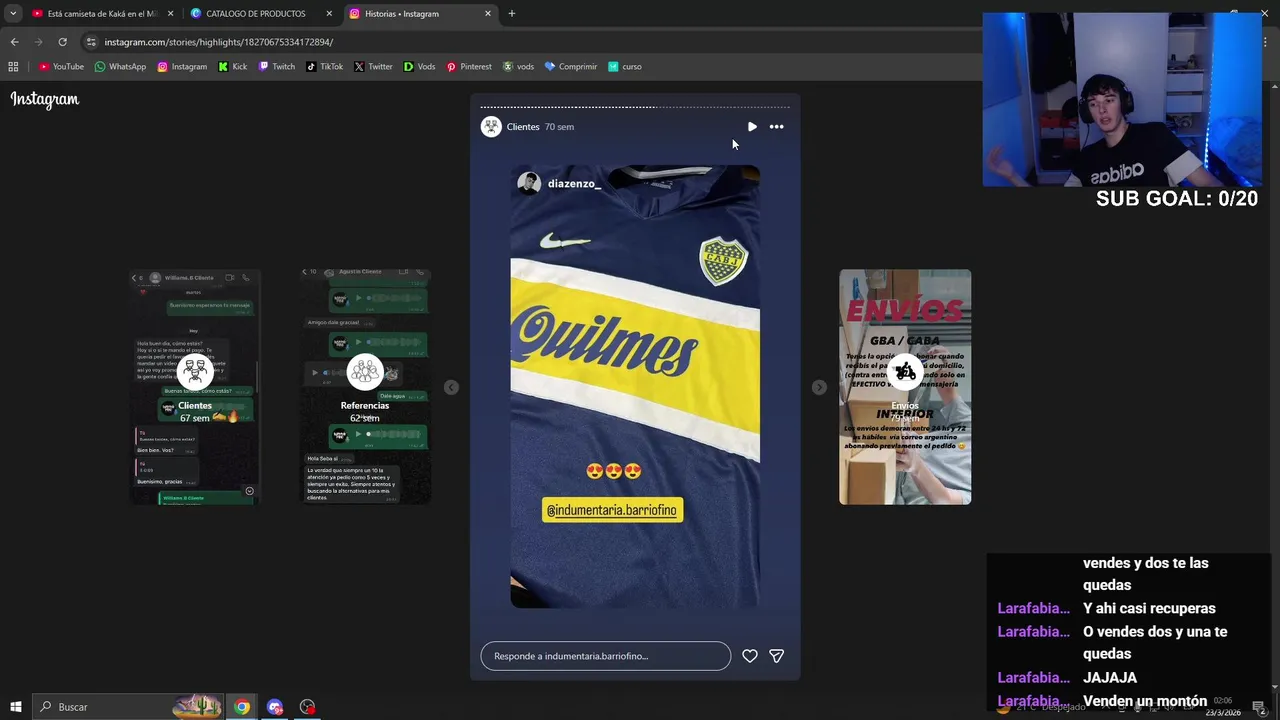Open Referencias highlight thumbnail
This screenshot has height=720, width=1280.
[x=365, y=387]
